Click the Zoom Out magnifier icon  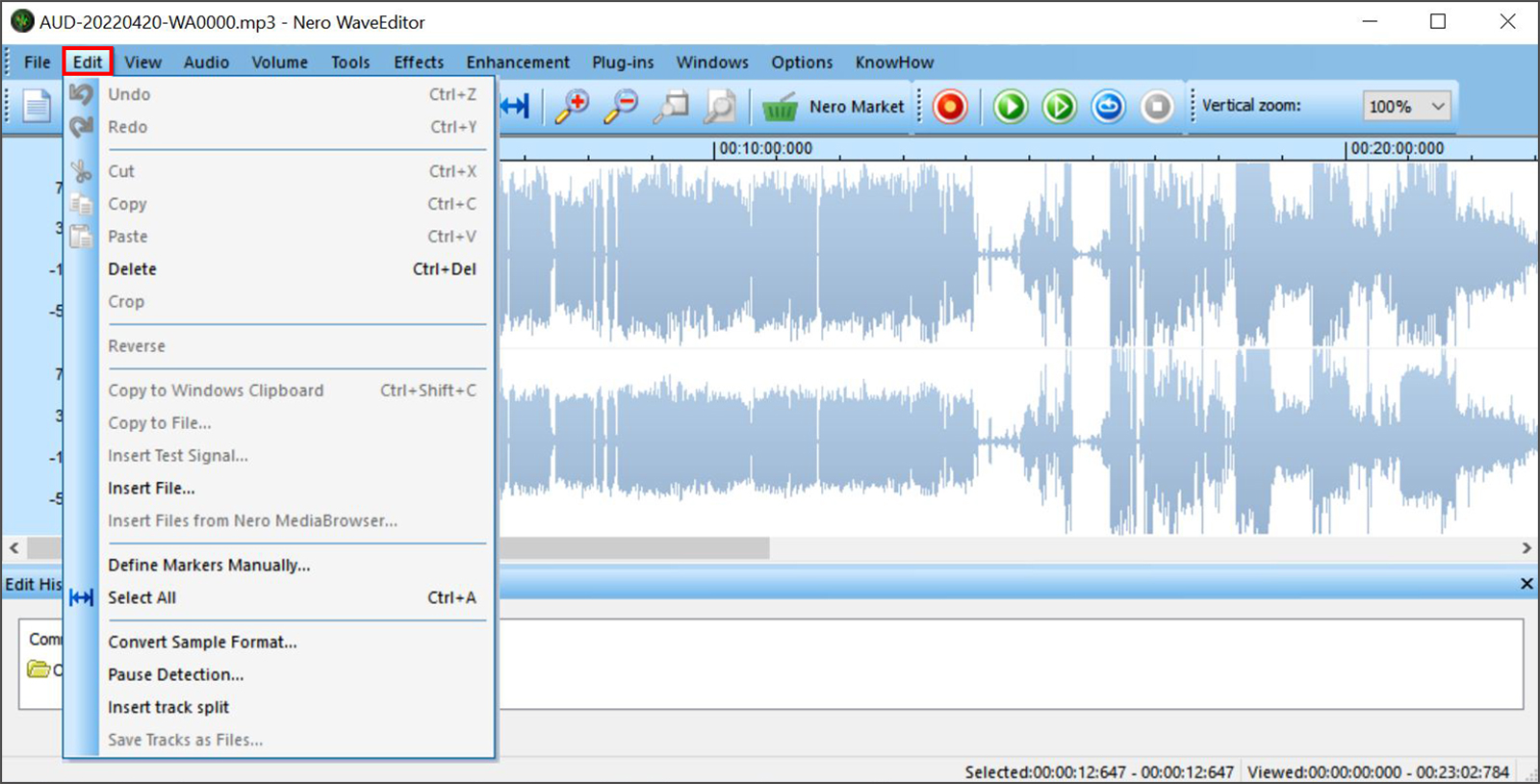621,106
